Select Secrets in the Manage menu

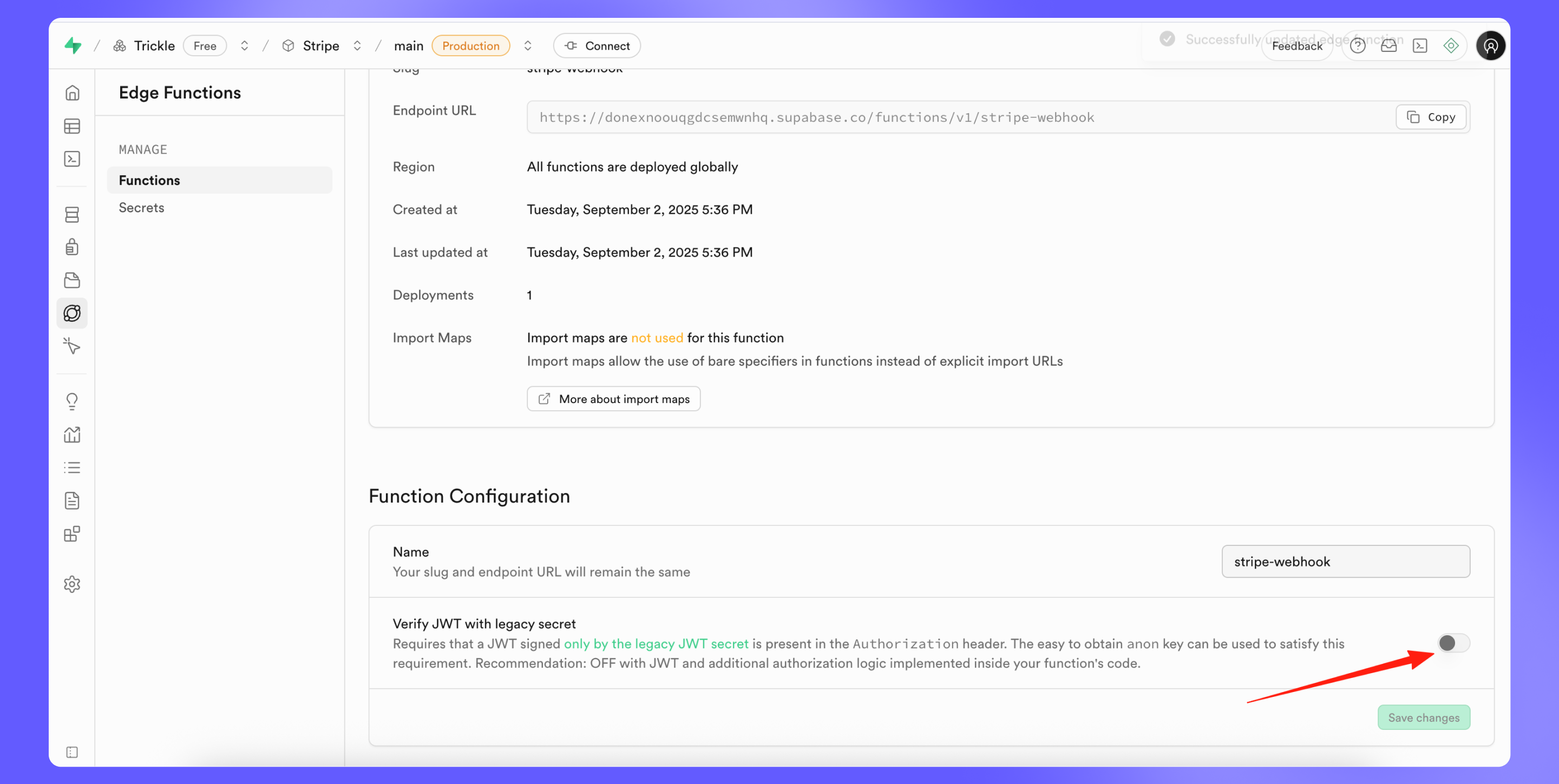142,207
